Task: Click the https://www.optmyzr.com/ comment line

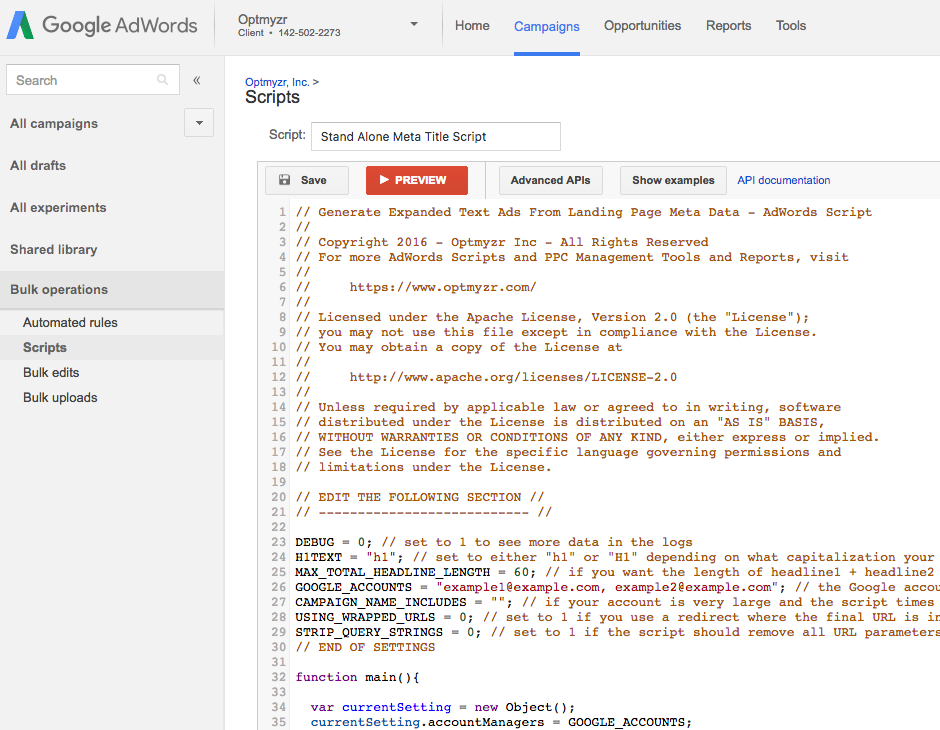Action: click(443, 287)
